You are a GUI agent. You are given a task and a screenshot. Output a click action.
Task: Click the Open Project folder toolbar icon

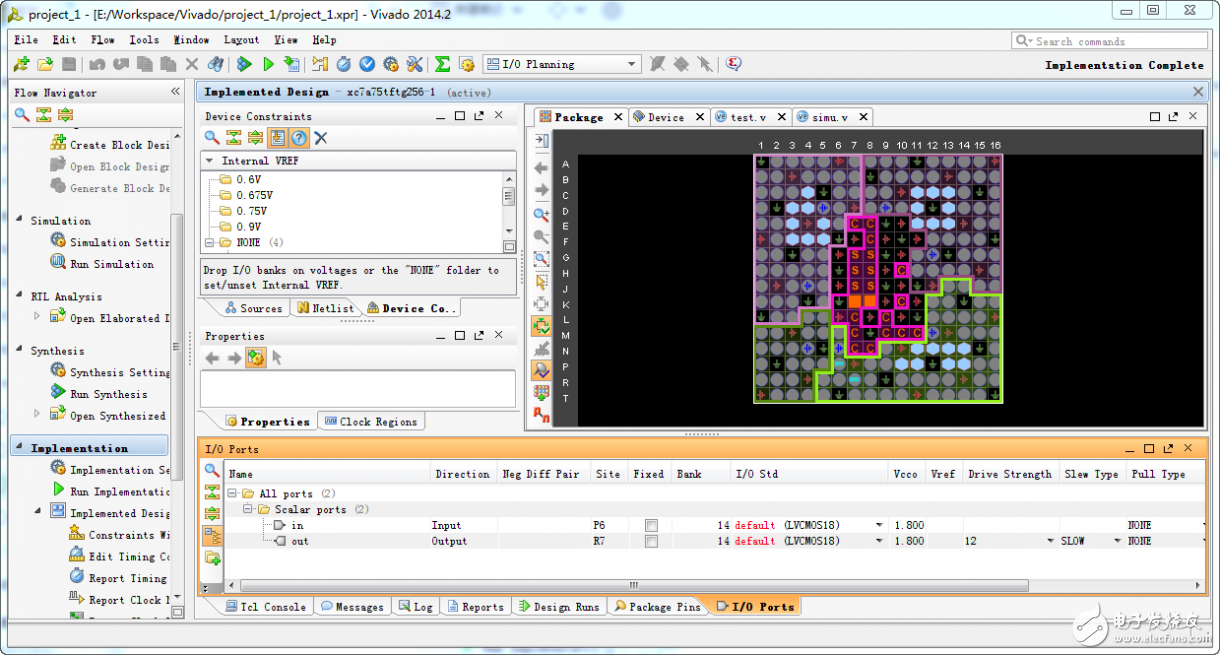45,64
